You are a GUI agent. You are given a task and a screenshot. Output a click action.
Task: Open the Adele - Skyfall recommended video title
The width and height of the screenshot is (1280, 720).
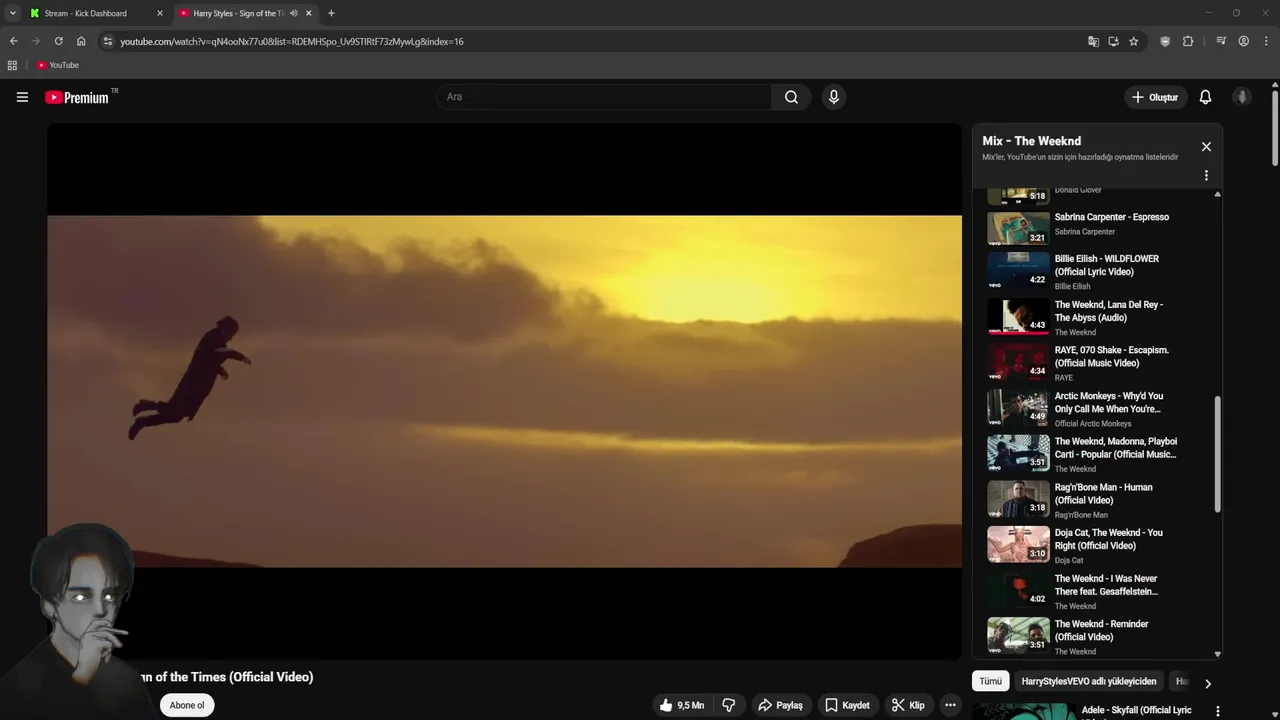pos(1136,710)
